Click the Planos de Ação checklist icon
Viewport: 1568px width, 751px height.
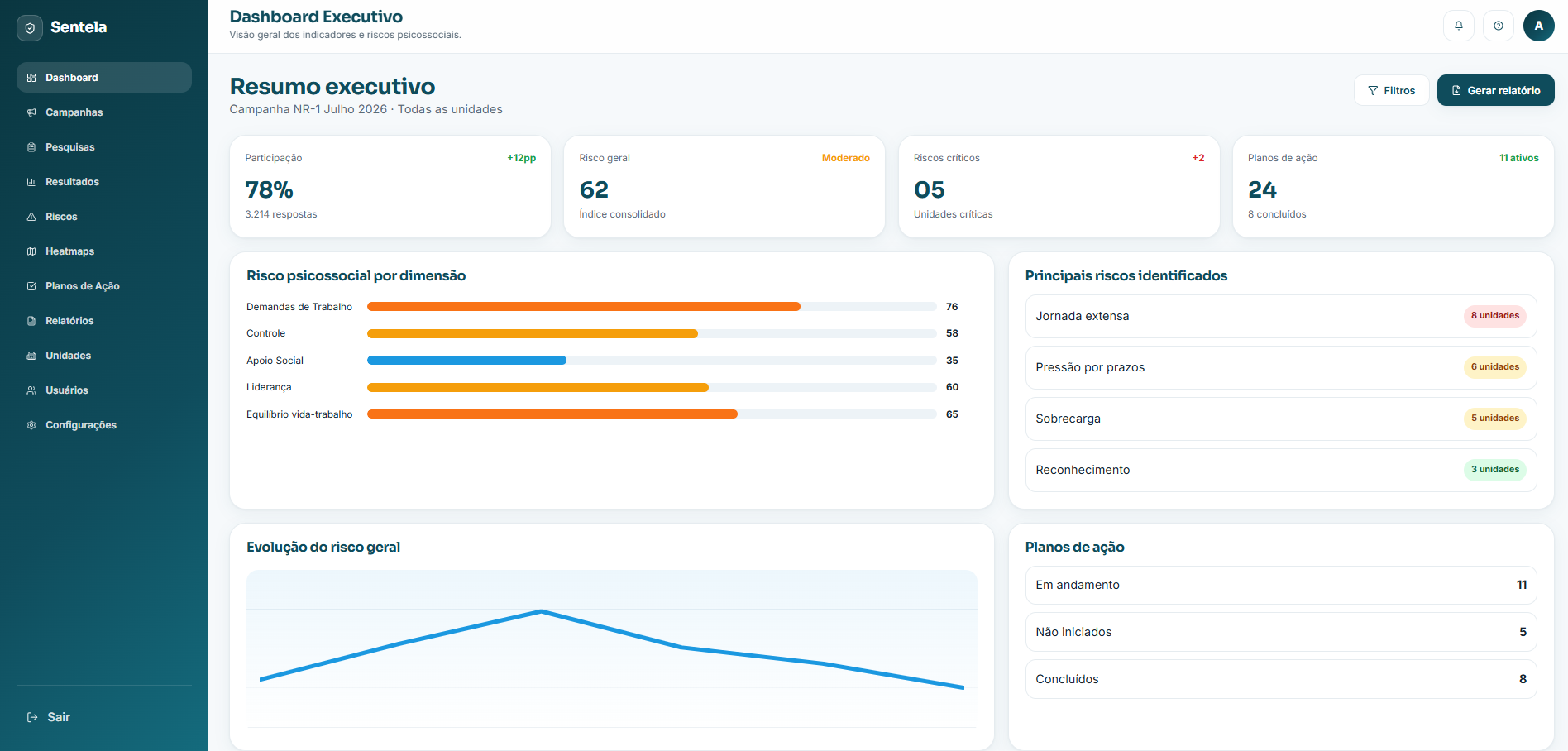pos(31,286)
